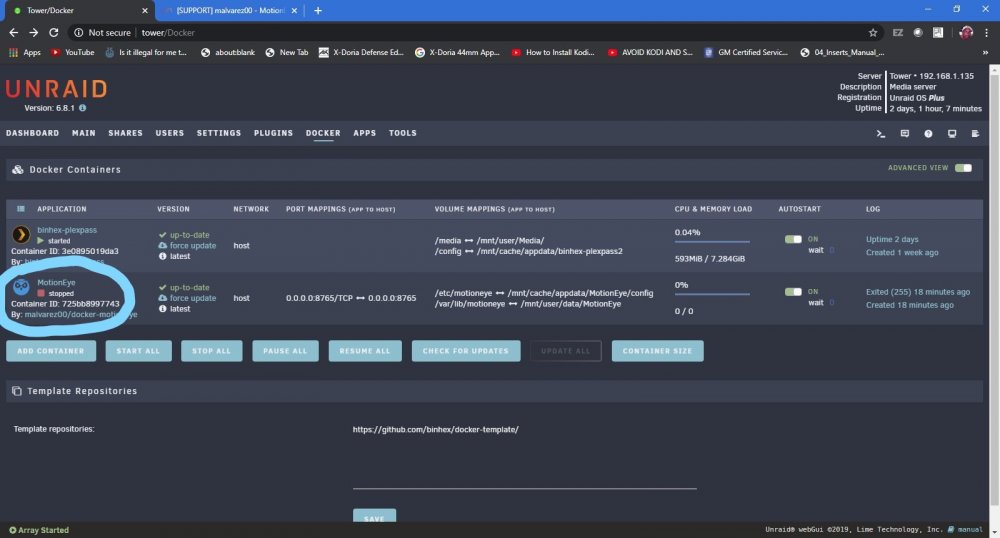The image size is (1000, 538).
Task: Click the version info icon beside 6.8.1
Action: 82,108
